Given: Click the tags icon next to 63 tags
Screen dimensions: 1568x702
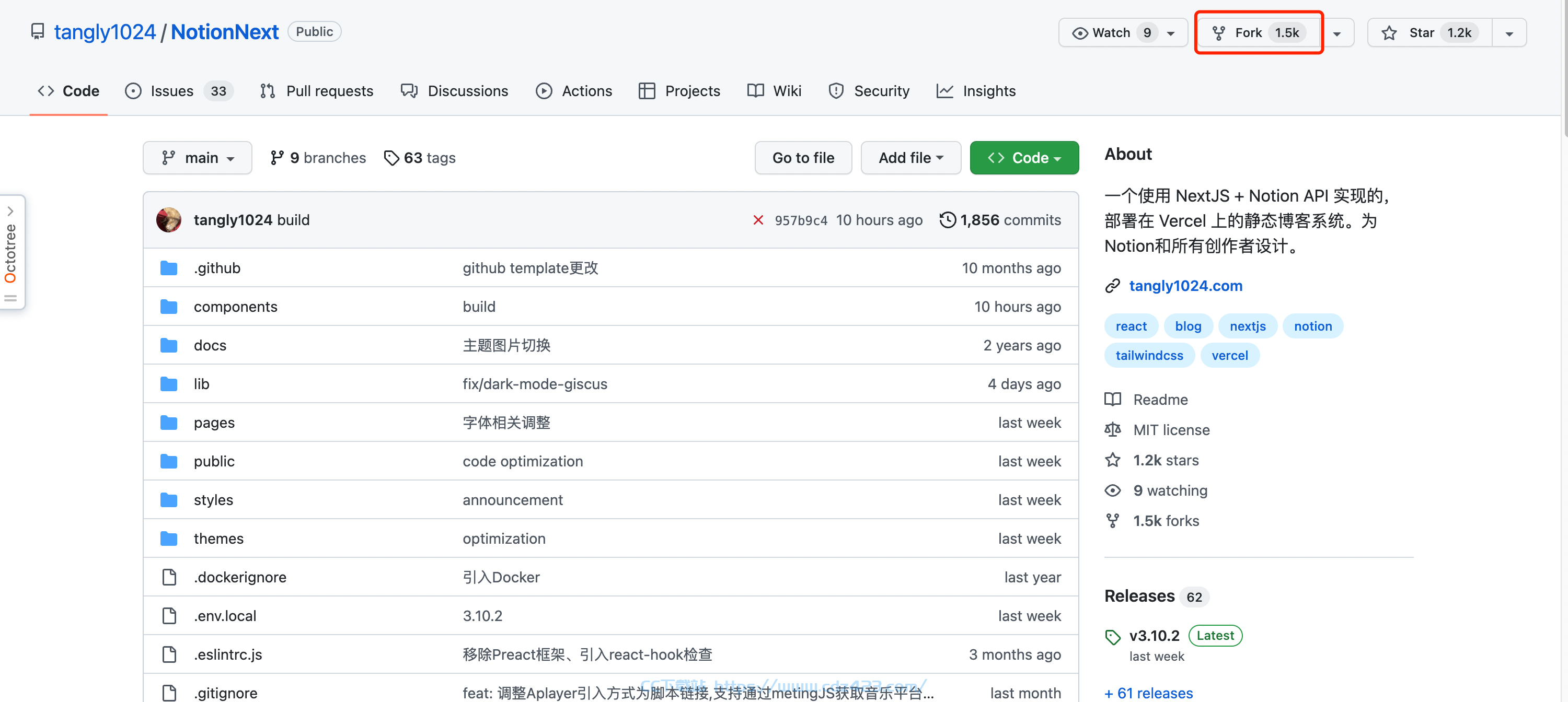Looking at the screenshot, I should pyautogui.click(x=391, y=158).
